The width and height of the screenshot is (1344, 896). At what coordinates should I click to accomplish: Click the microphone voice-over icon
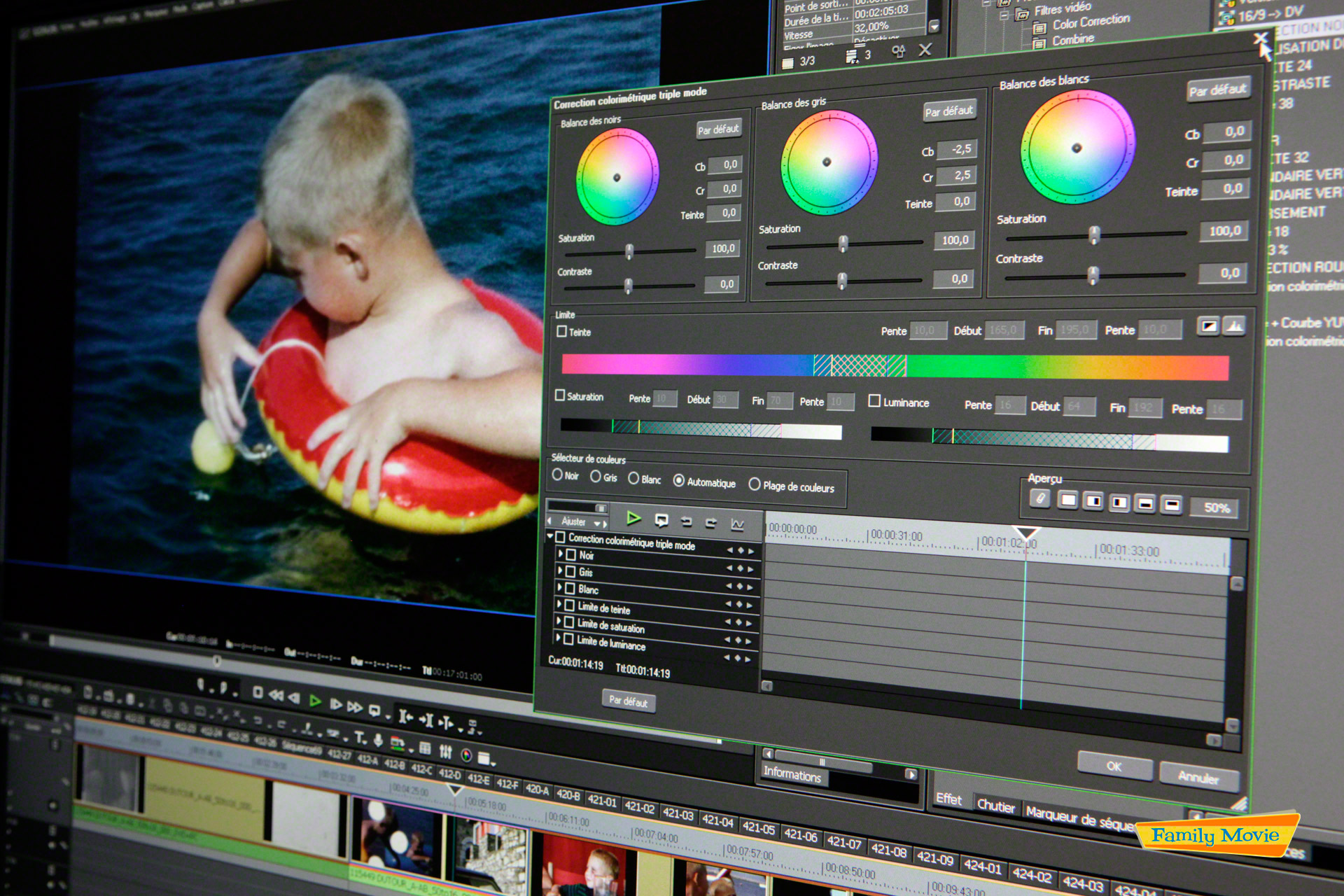click(378, 740)
